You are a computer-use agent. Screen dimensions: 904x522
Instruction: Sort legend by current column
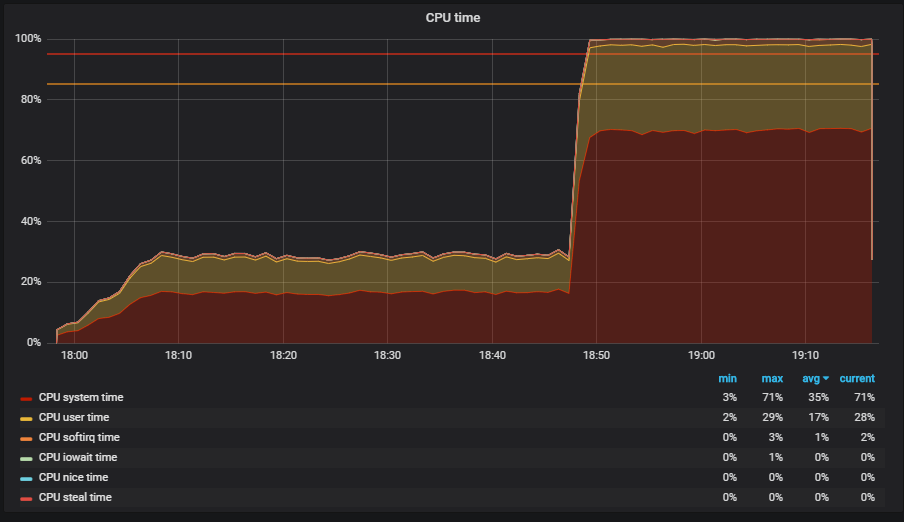857,378
